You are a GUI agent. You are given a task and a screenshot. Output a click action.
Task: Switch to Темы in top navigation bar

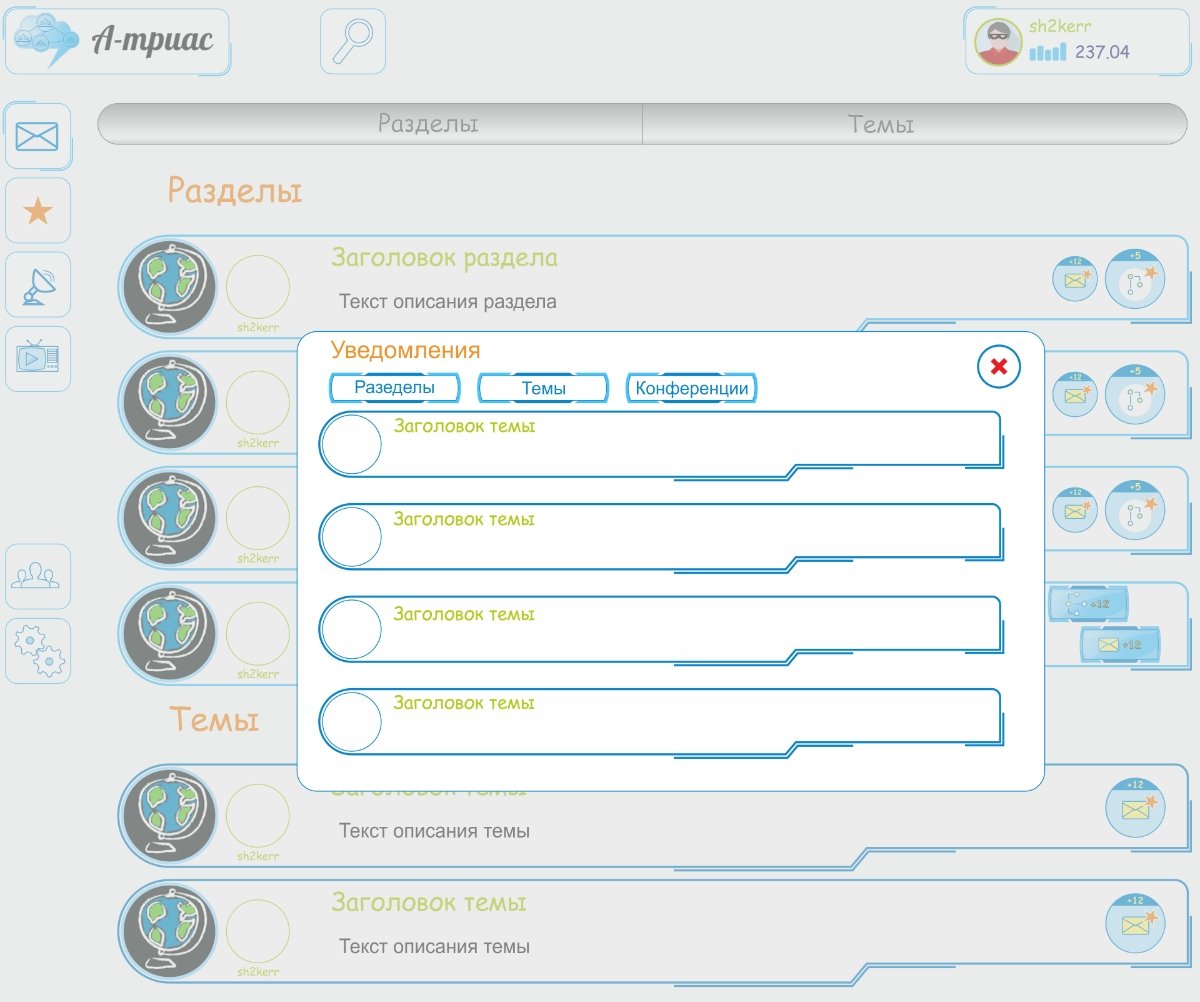point(880,124)
